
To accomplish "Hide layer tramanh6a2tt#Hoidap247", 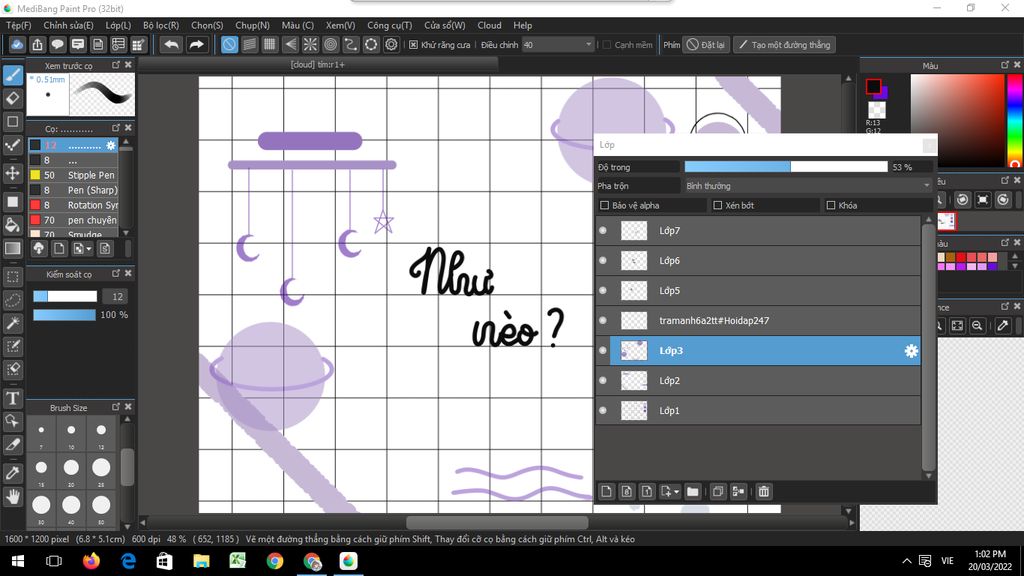I will coord(603,321).
